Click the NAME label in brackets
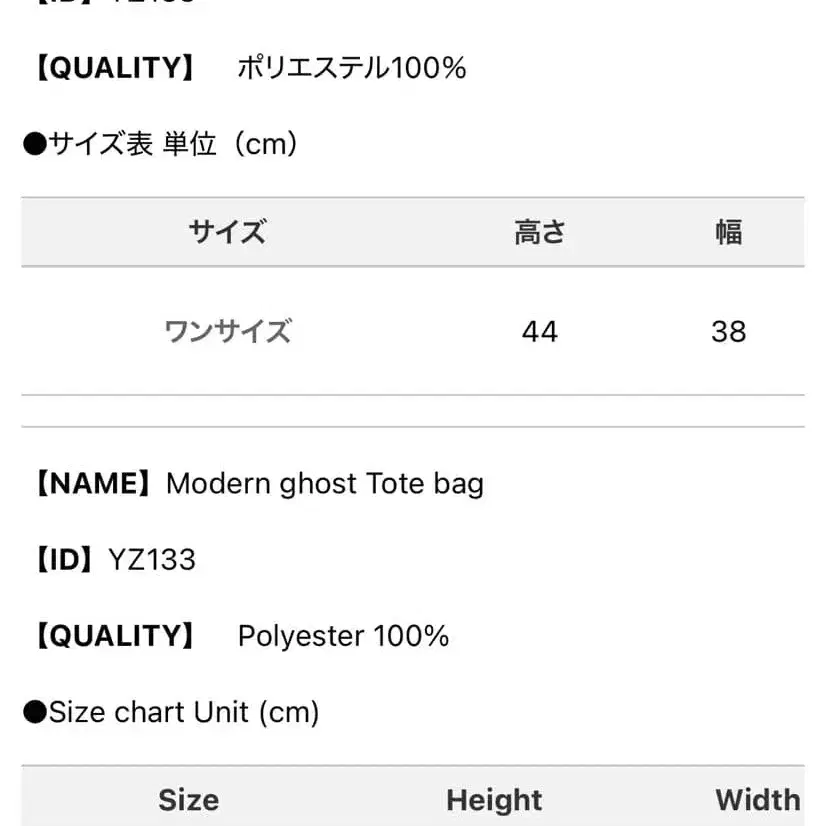This screenshot has width=826, height=826. pyautogui.click(x=93, y=484)
